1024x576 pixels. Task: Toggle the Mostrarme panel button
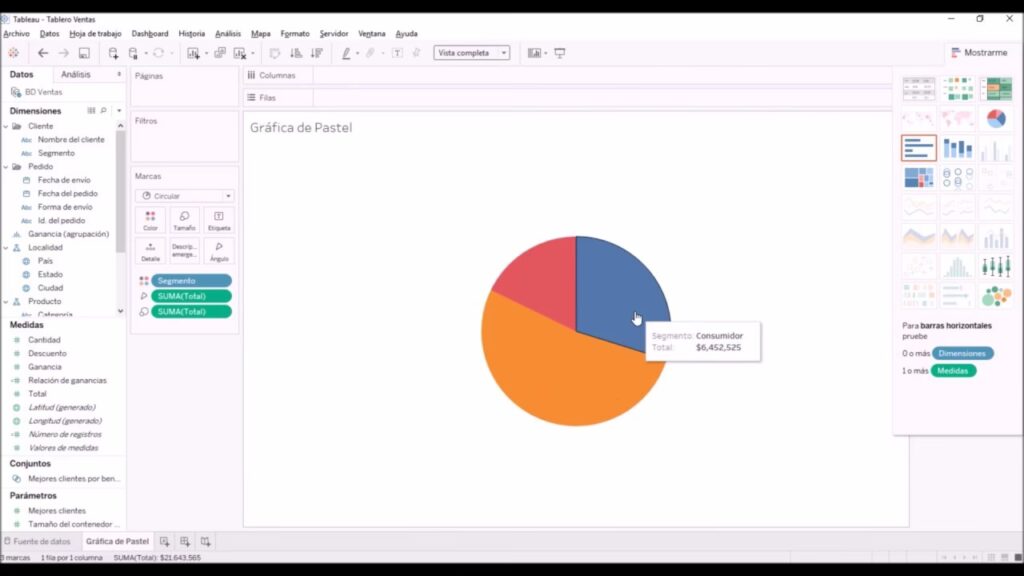click(980, 53)
